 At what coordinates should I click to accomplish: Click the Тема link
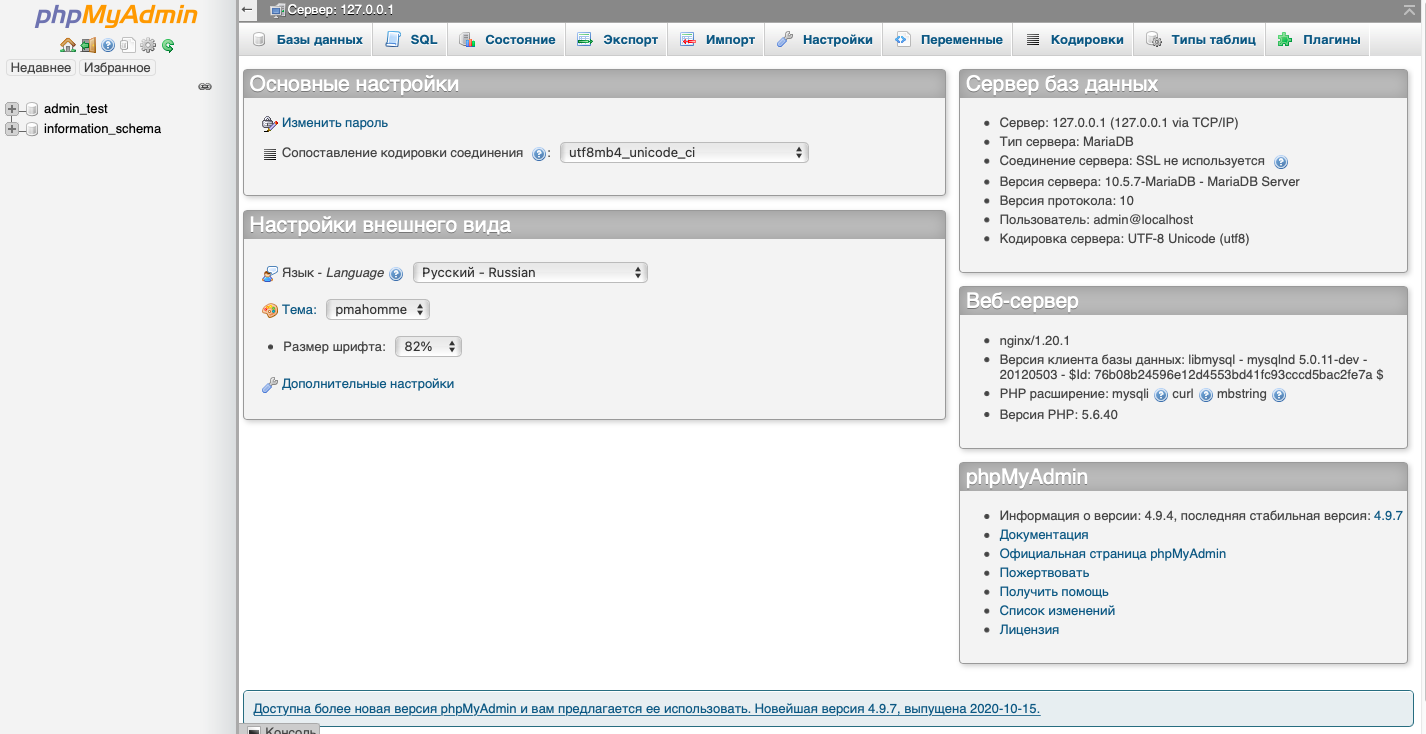point(299,310)
